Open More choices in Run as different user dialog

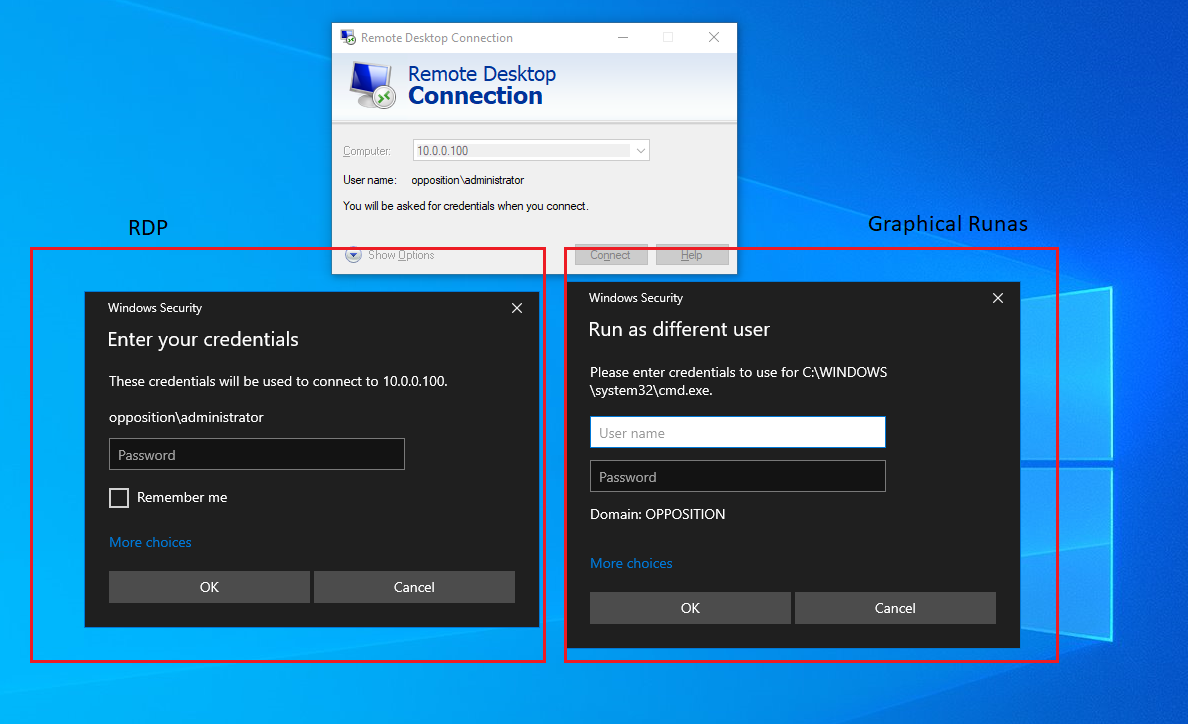(631, 563)
